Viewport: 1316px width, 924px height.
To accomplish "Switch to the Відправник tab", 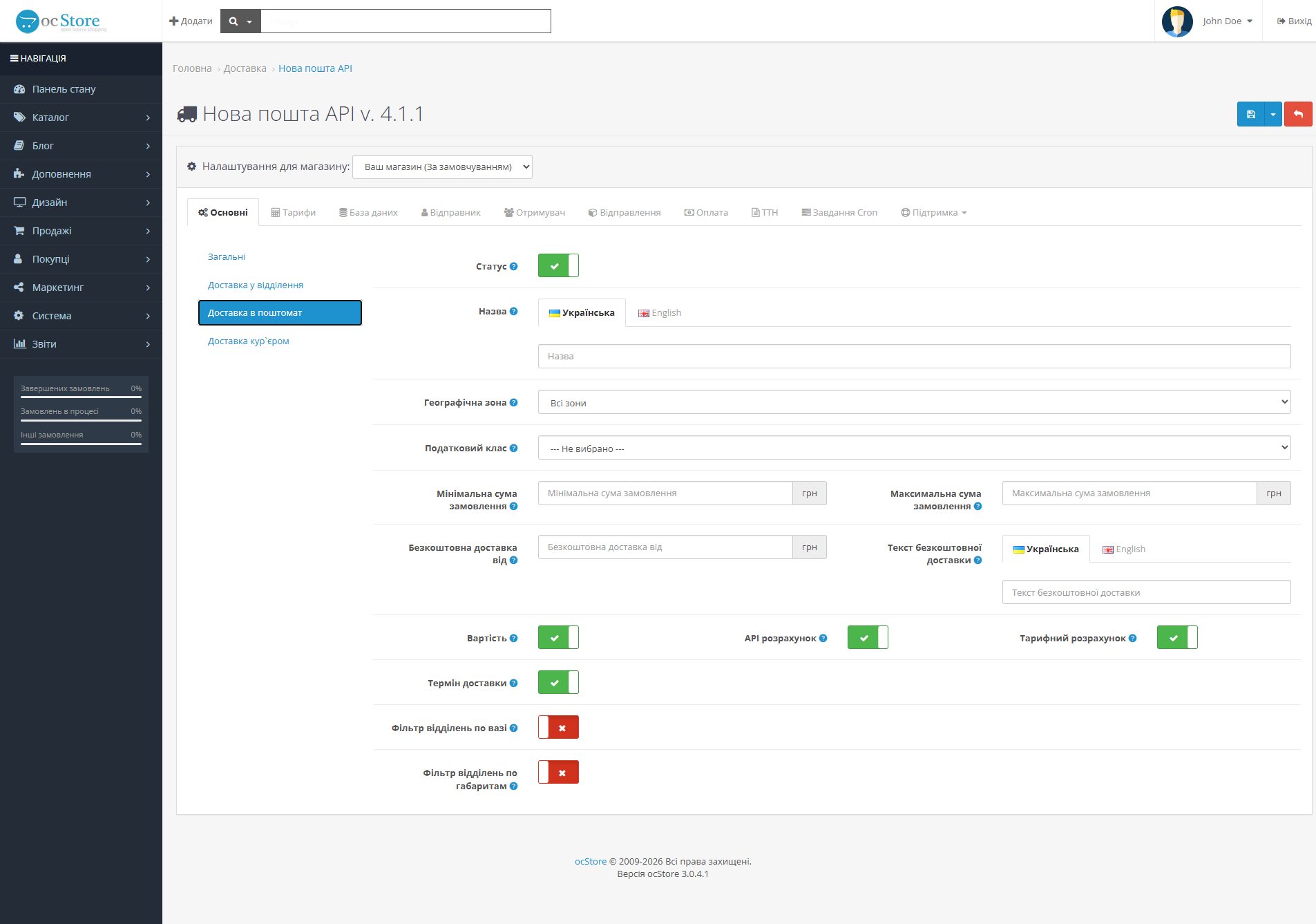I will tap(450, 212).
